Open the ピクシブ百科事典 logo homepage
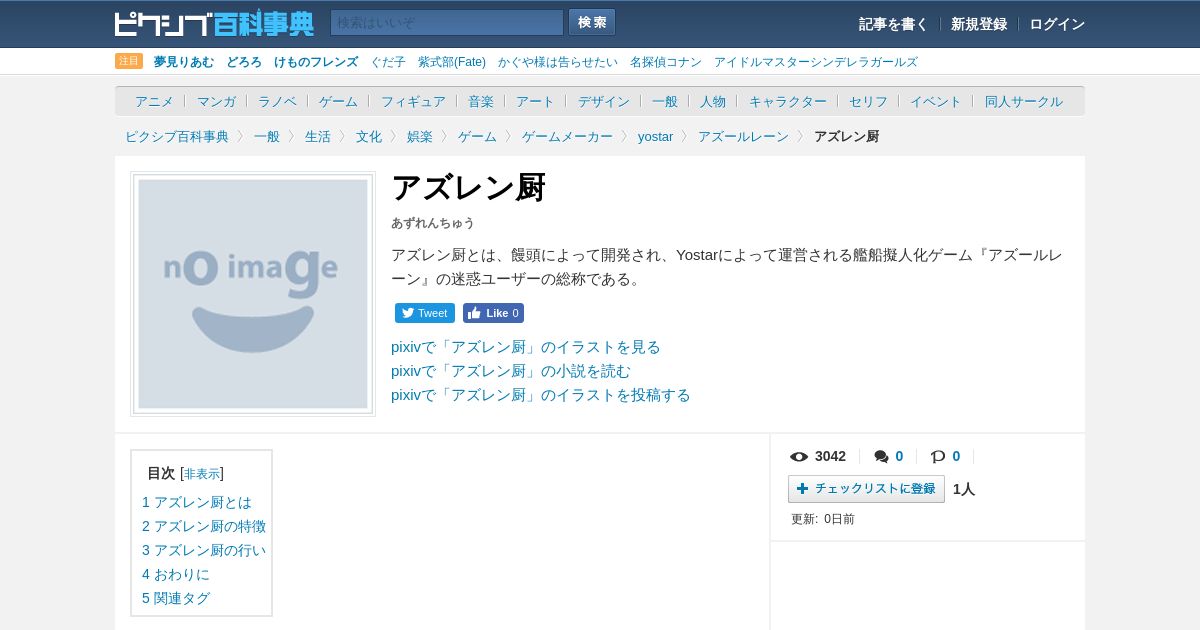The width and height of the screenshot is (1200, 630). click(214, 23)
